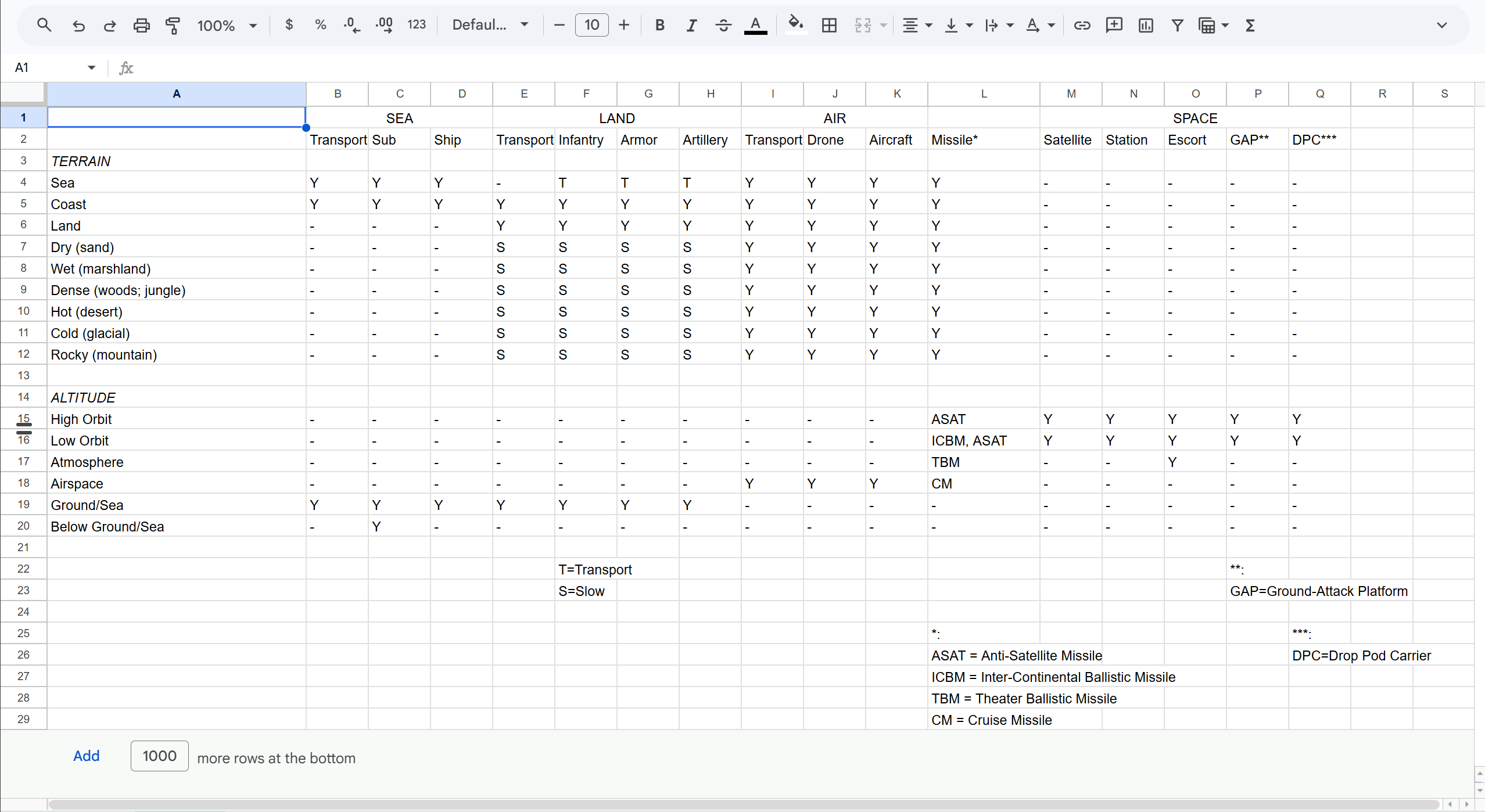Expand the Name box dropdown arrow
Image resolution: width=1485 pixels, height=812 pixels.
coord(91,68)
